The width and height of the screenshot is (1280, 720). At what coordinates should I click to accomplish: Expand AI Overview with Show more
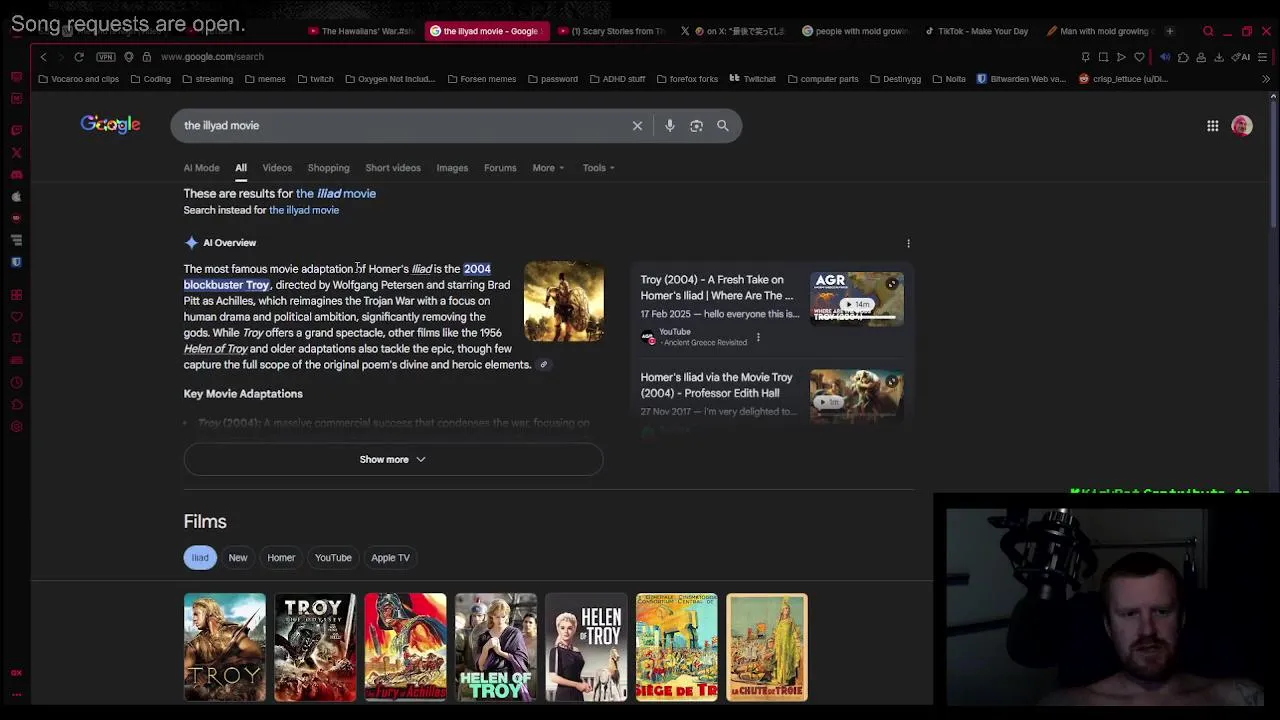pyautogui.click(x=393, y=460)
